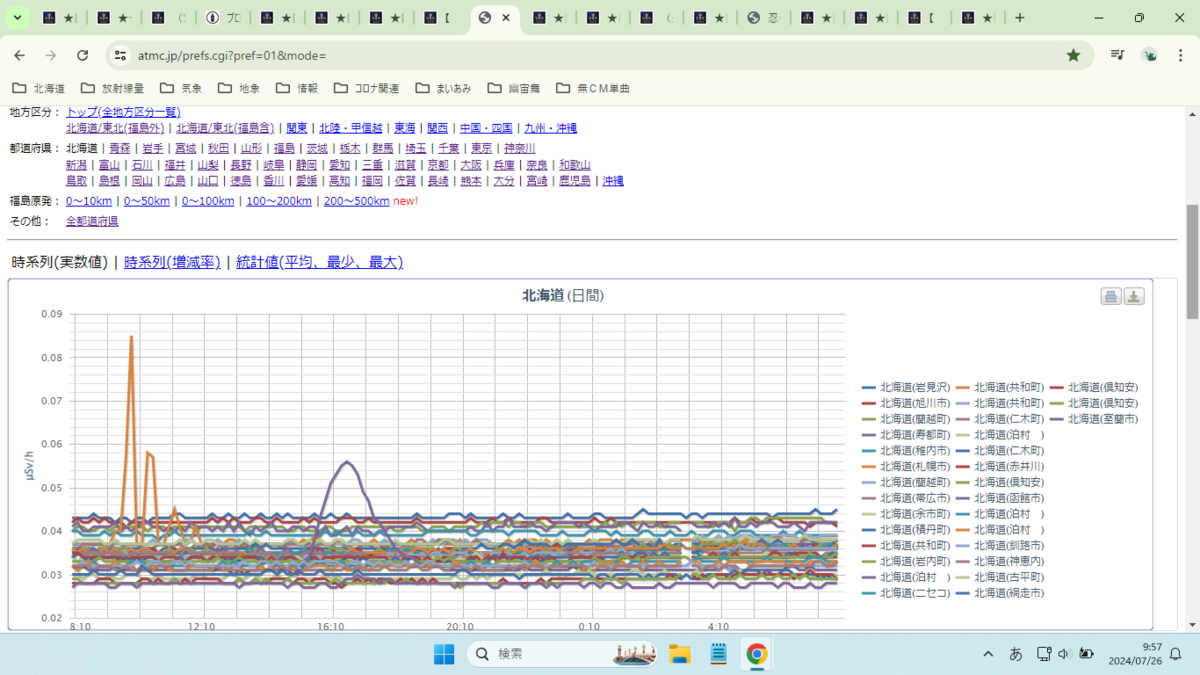This screenshot has height=675, width=1200.
Task: Reload the page with refresh icon
Action: tap(83, 55)
